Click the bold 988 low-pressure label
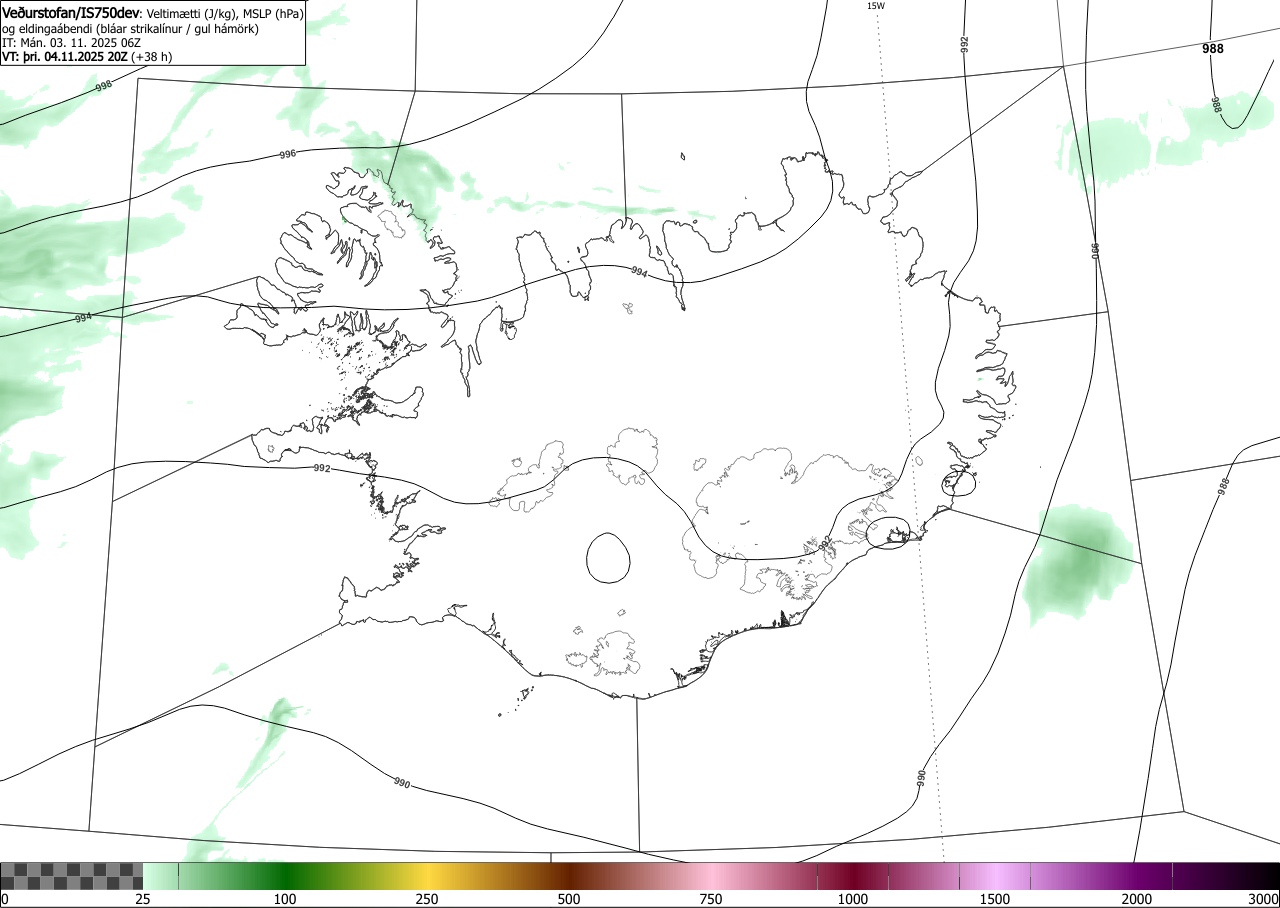Image resolution: width=1280 pixels, height=908 pixels. [x=1212, y=48]
